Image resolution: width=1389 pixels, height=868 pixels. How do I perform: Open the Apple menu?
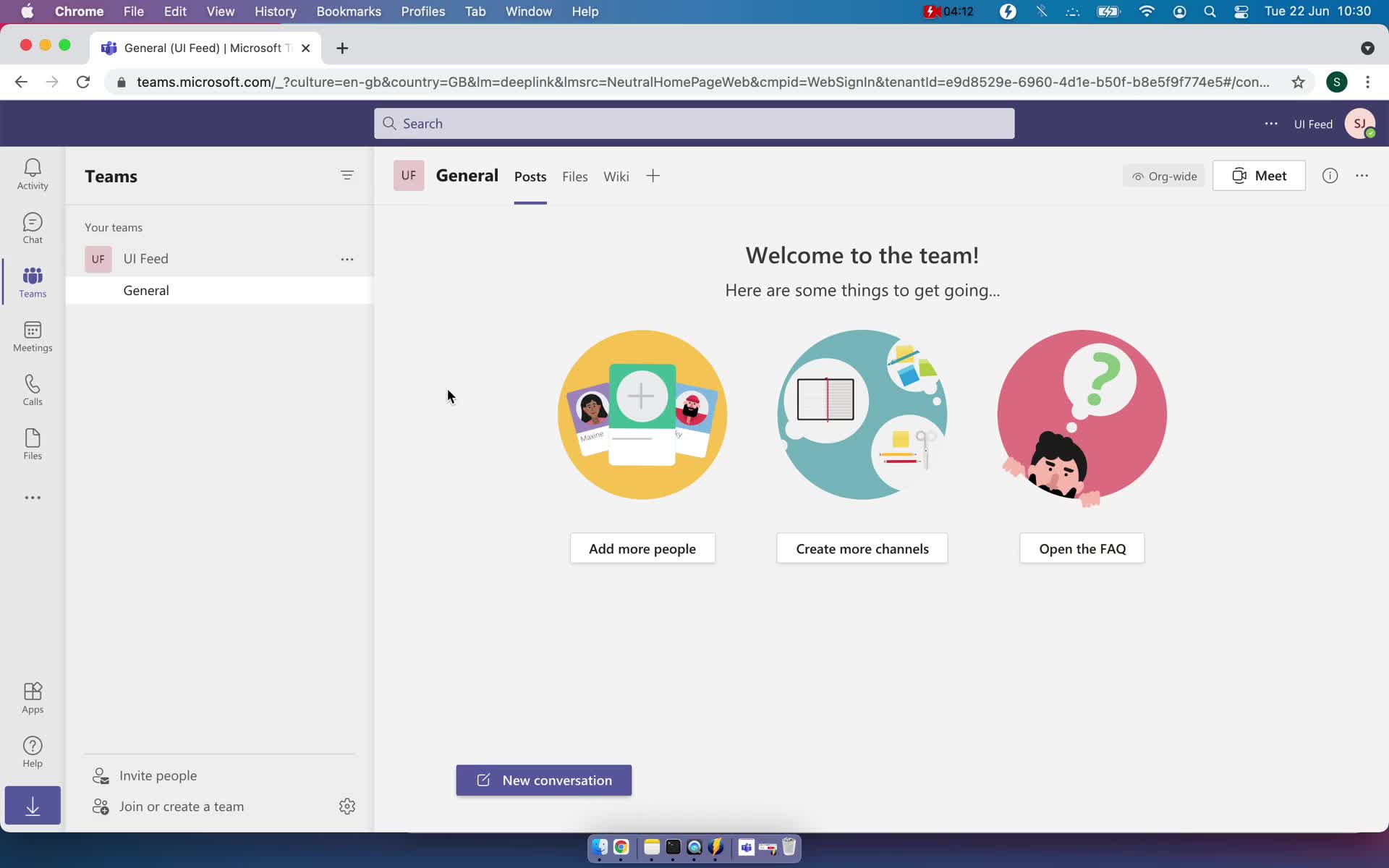[27, 12]
